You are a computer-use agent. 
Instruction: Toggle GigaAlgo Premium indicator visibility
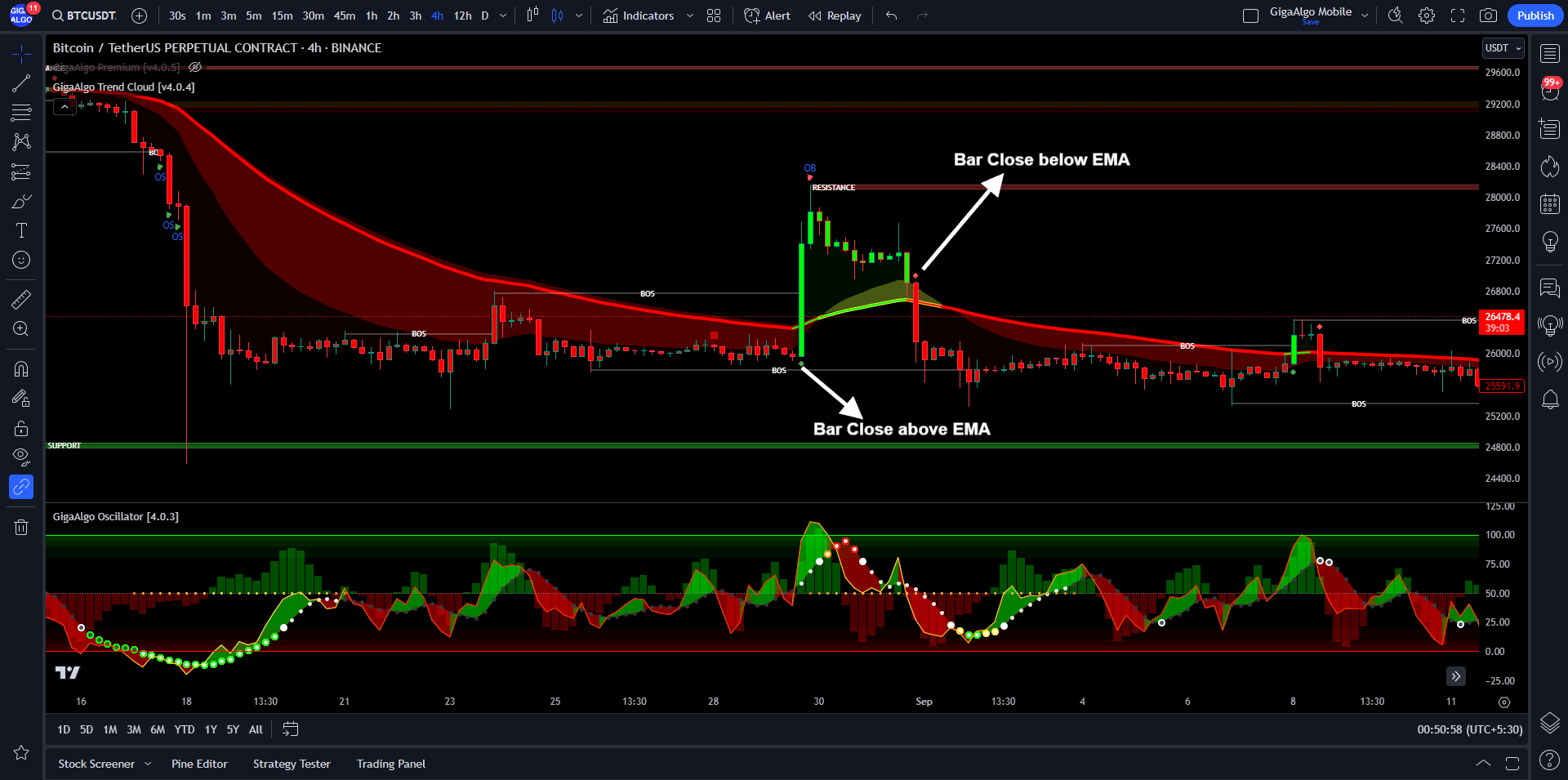tap(195, 67)
